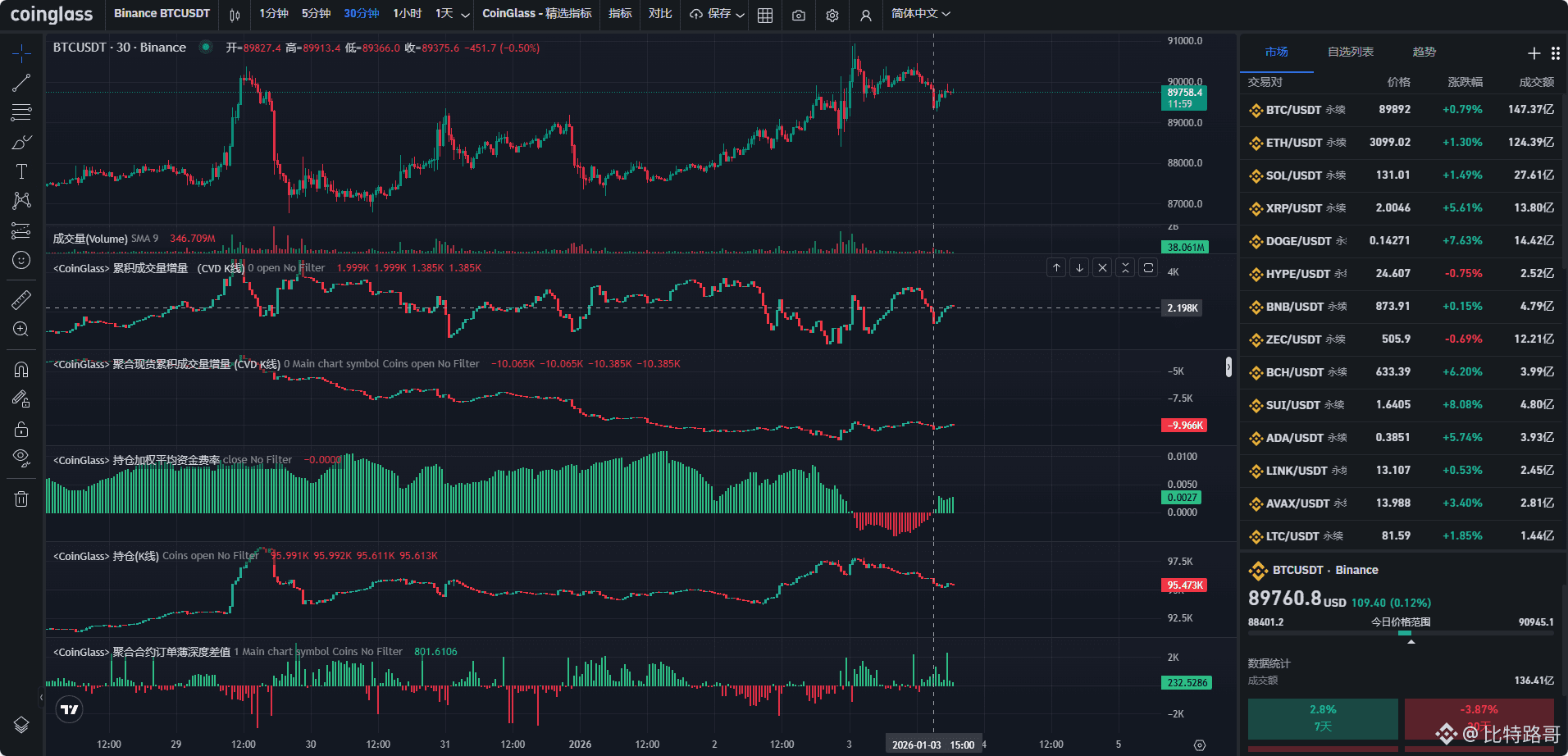This screenshot has width=1568, height=756.
Task: Move the CVD pane up
Action: coord(1057,267)
